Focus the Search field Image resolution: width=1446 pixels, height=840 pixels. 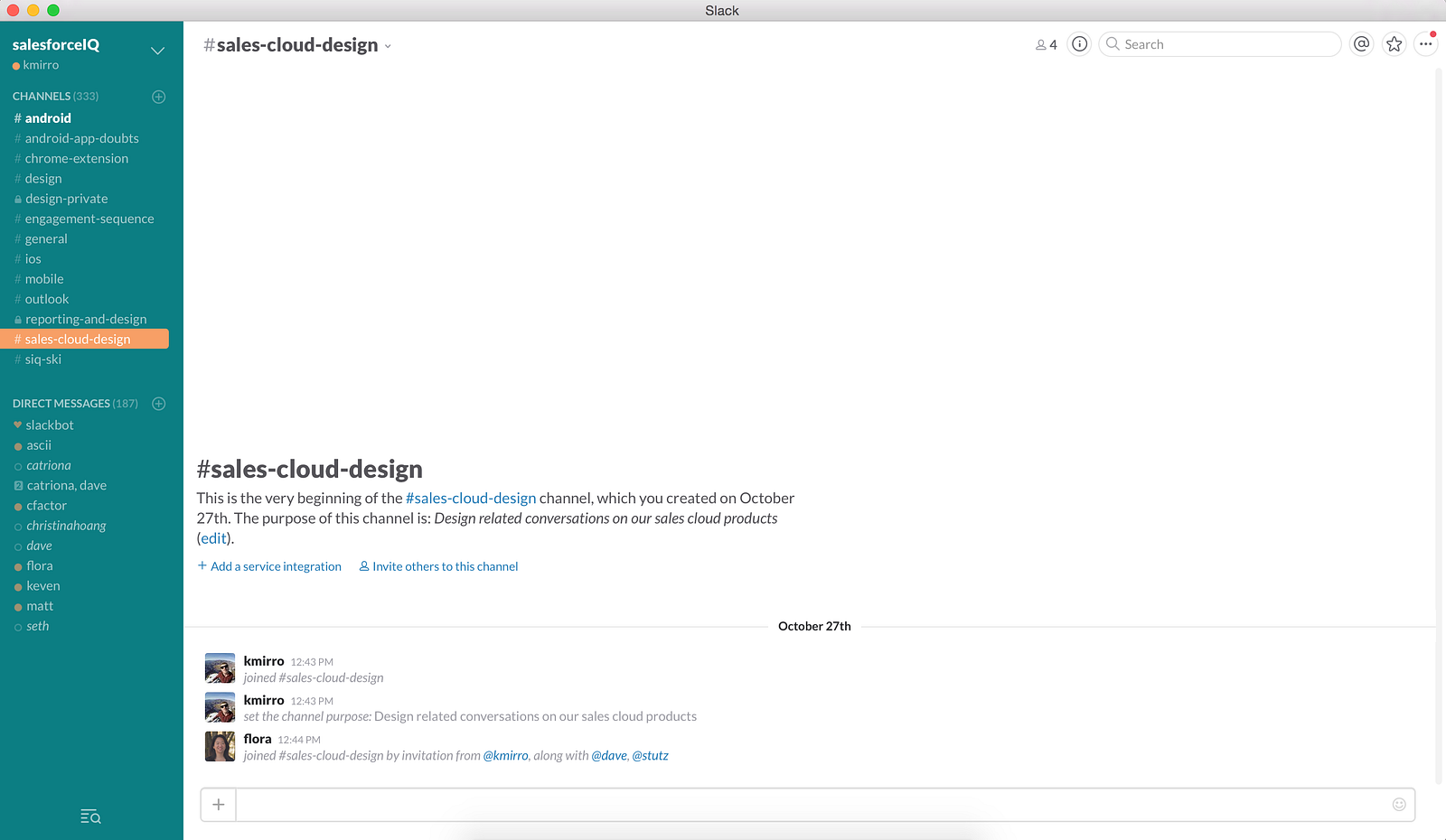(1220, 44)
